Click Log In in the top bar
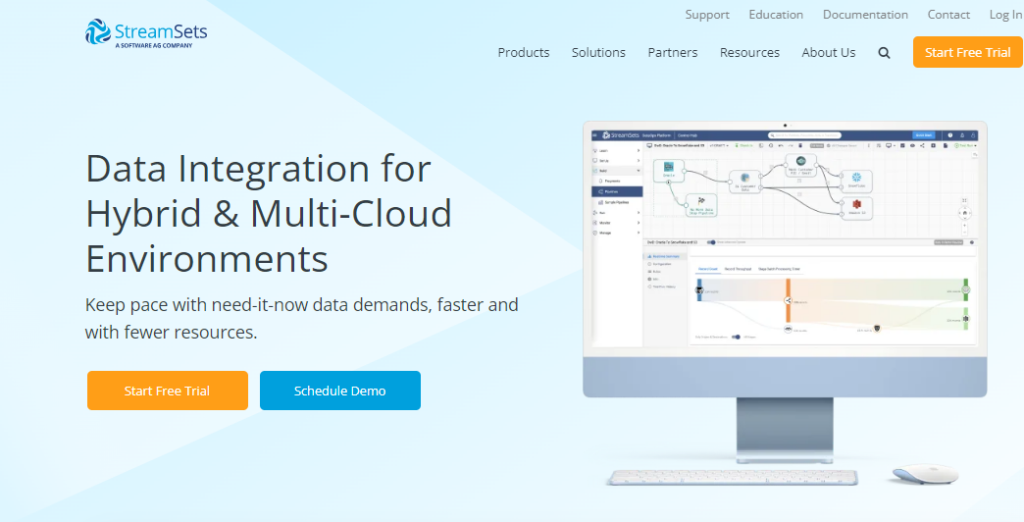The width and height of the screenshot is (1024, 522). tap(1006, 14)
